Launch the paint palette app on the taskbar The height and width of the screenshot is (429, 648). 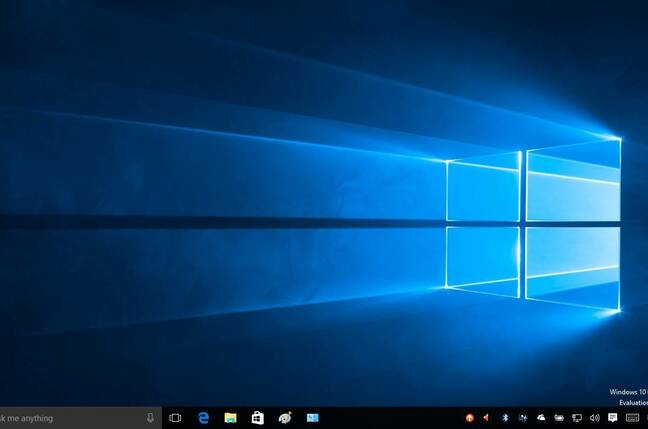tap(285, 418)
